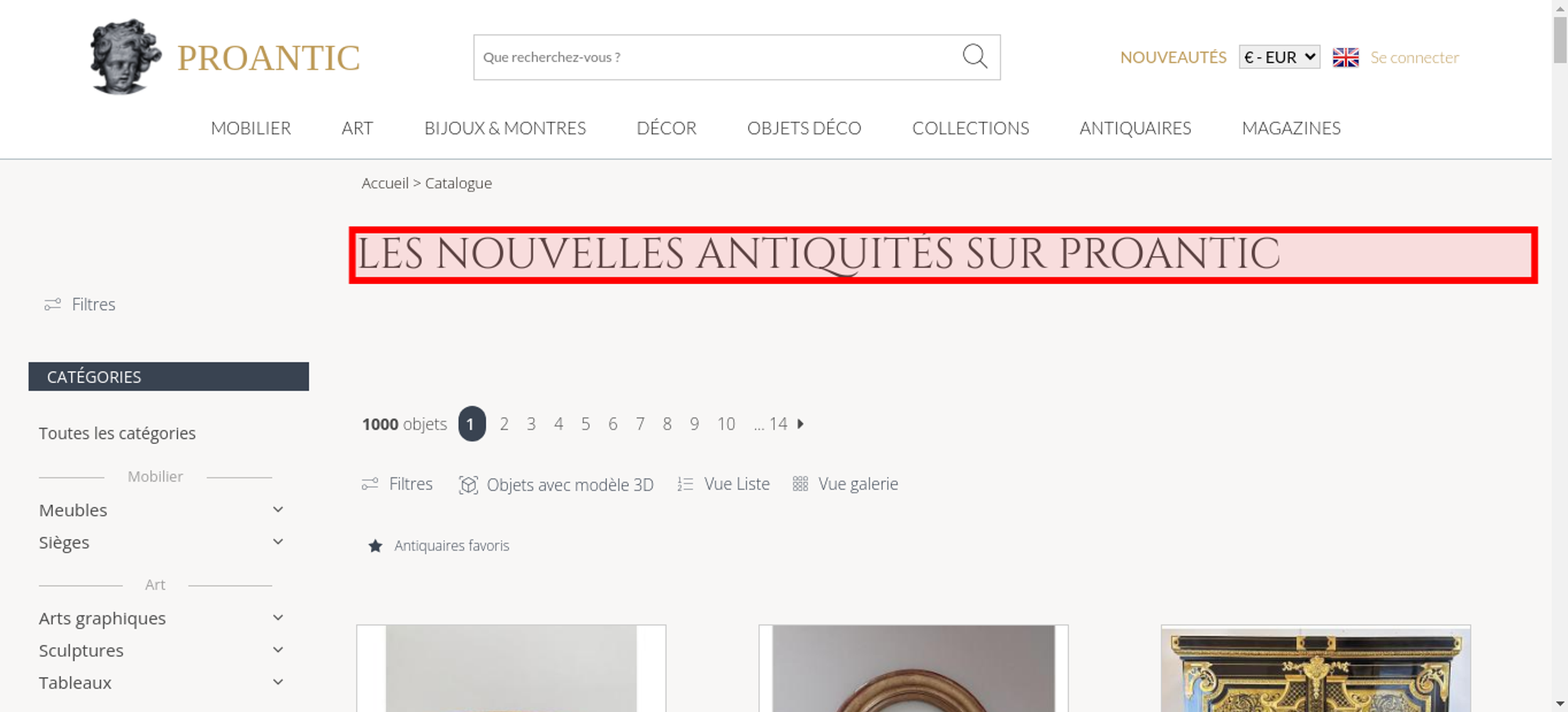Viewport: 1568px width, 712px height.
Task: Open sidebar Filtres sliders icon
Action: tap(53, 304)
